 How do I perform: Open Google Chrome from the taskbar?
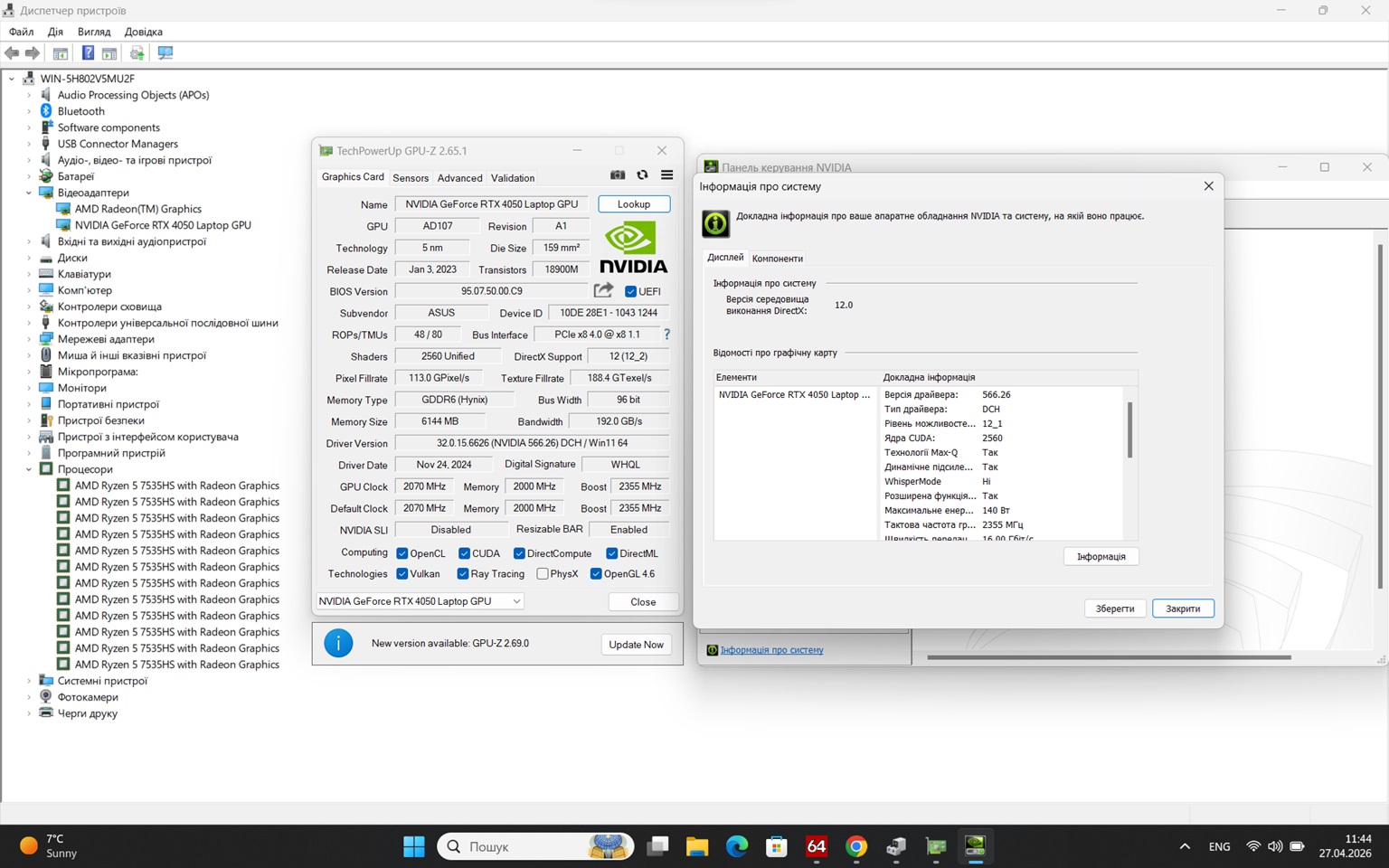855,846
